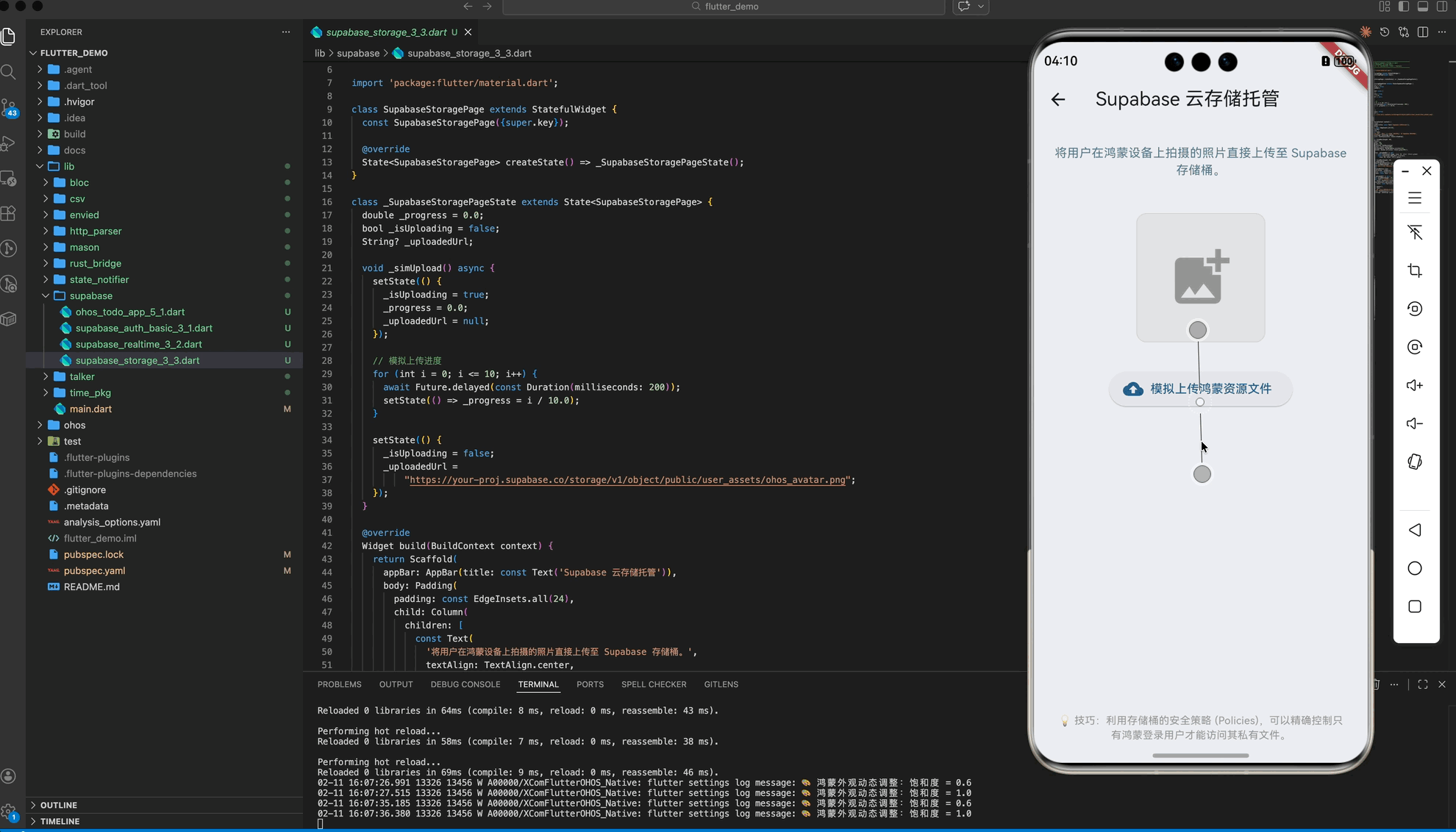This screenshot has height=832, width=1456.
Task: Switch to the DEBUG CONSOLE tab
Action: (465, 684)
